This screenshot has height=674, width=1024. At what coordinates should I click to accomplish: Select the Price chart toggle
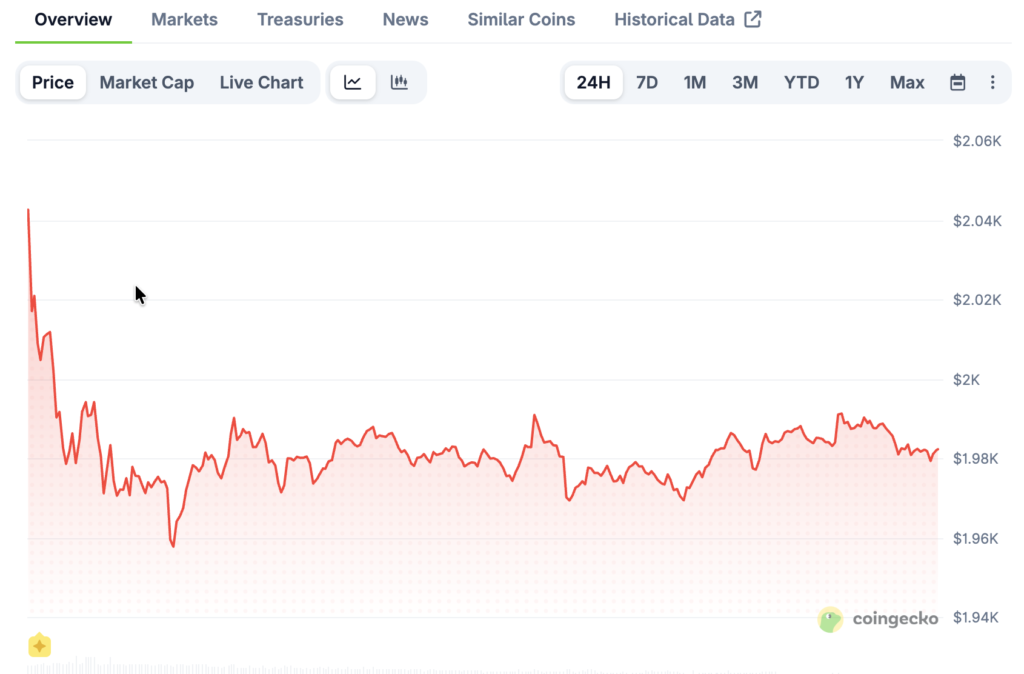point(53,82)
